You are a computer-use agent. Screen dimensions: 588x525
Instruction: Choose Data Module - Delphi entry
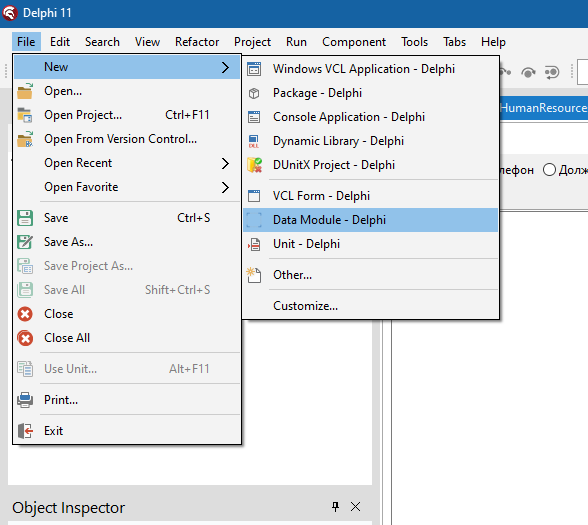click(370, 220)
